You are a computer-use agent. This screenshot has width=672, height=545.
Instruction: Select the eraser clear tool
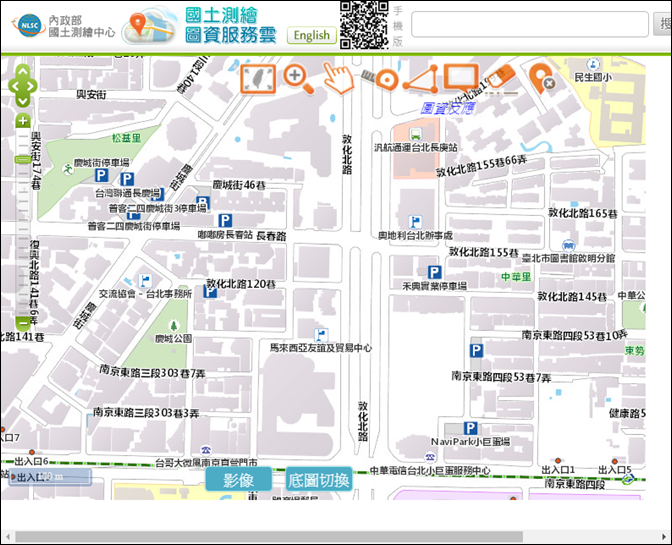[502, 79]
